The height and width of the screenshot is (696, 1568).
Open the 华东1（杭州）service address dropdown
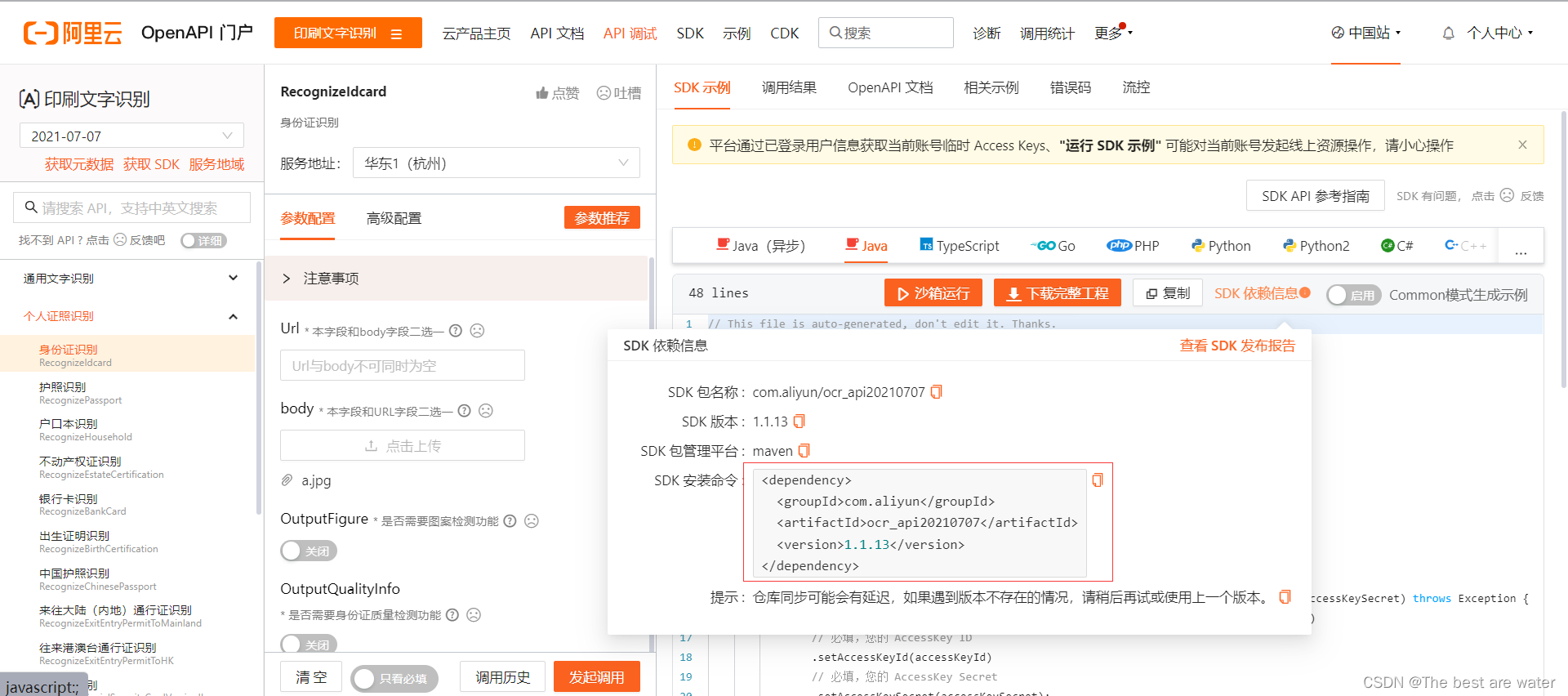497,163
